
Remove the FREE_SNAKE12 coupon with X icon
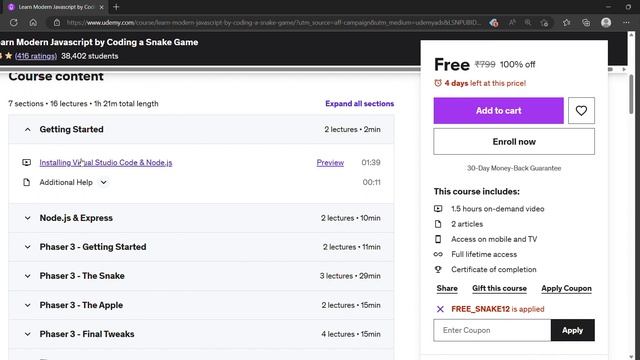point(440,309)
